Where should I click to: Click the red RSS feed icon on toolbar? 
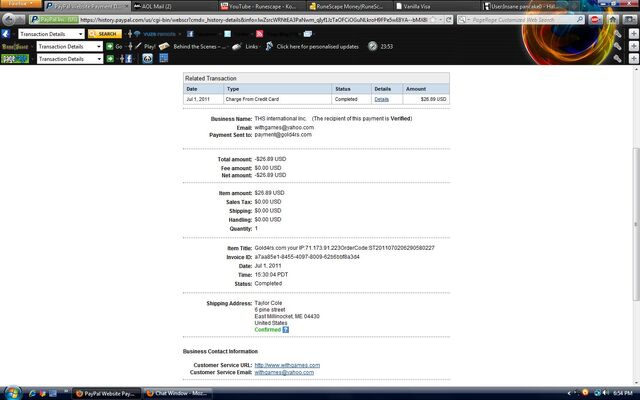pyautogui.click(x=260, y=34)
